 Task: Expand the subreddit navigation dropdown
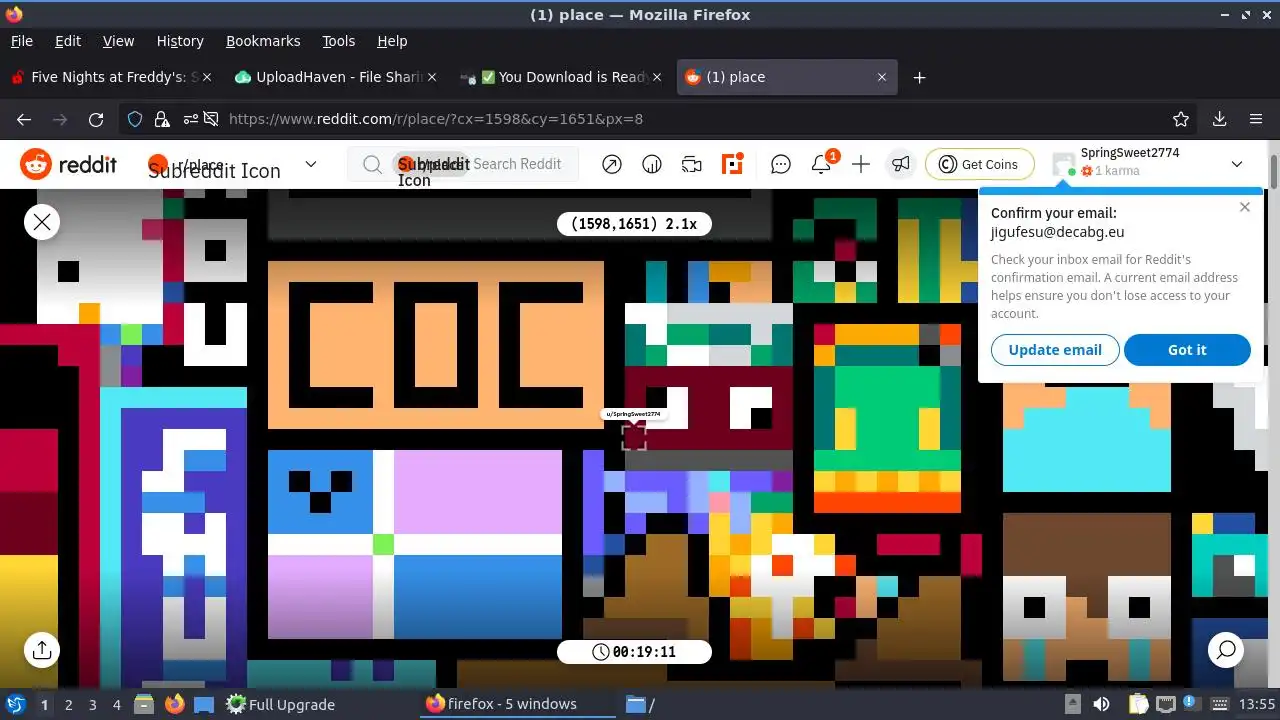(311, 164)
